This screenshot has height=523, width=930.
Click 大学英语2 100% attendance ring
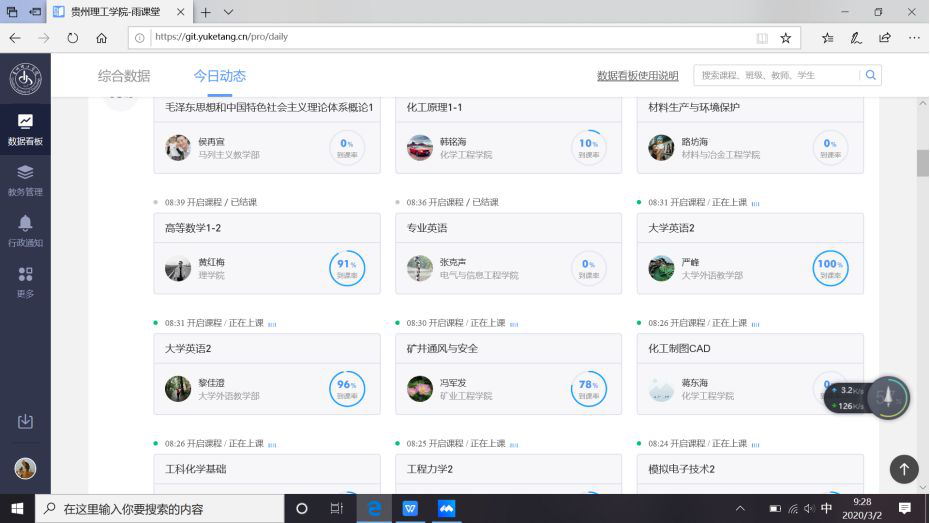829,268
